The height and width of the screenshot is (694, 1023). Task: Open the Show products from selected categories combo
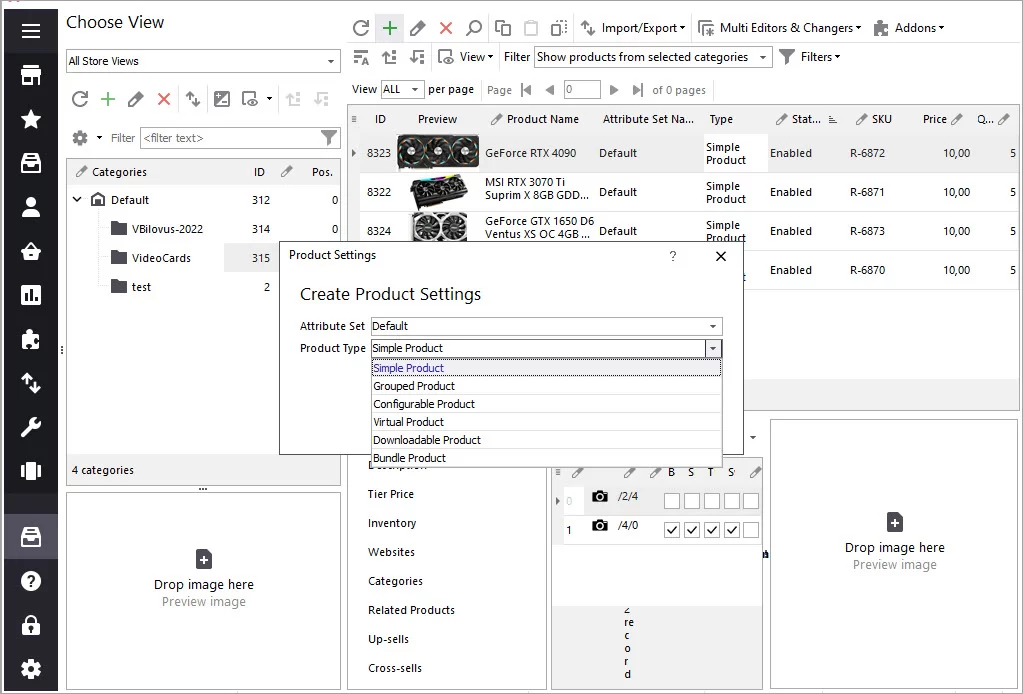[653, 57]
